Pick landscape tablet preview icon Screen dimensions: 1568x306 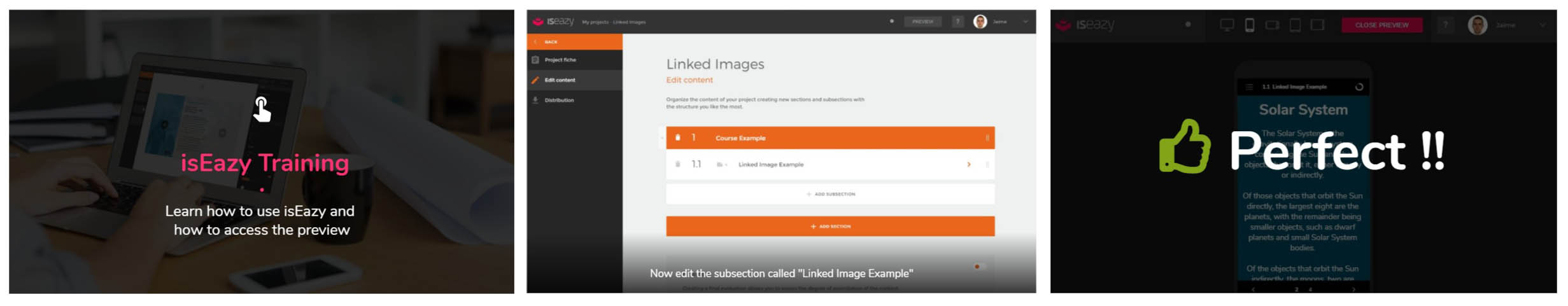pos(1317,25)
